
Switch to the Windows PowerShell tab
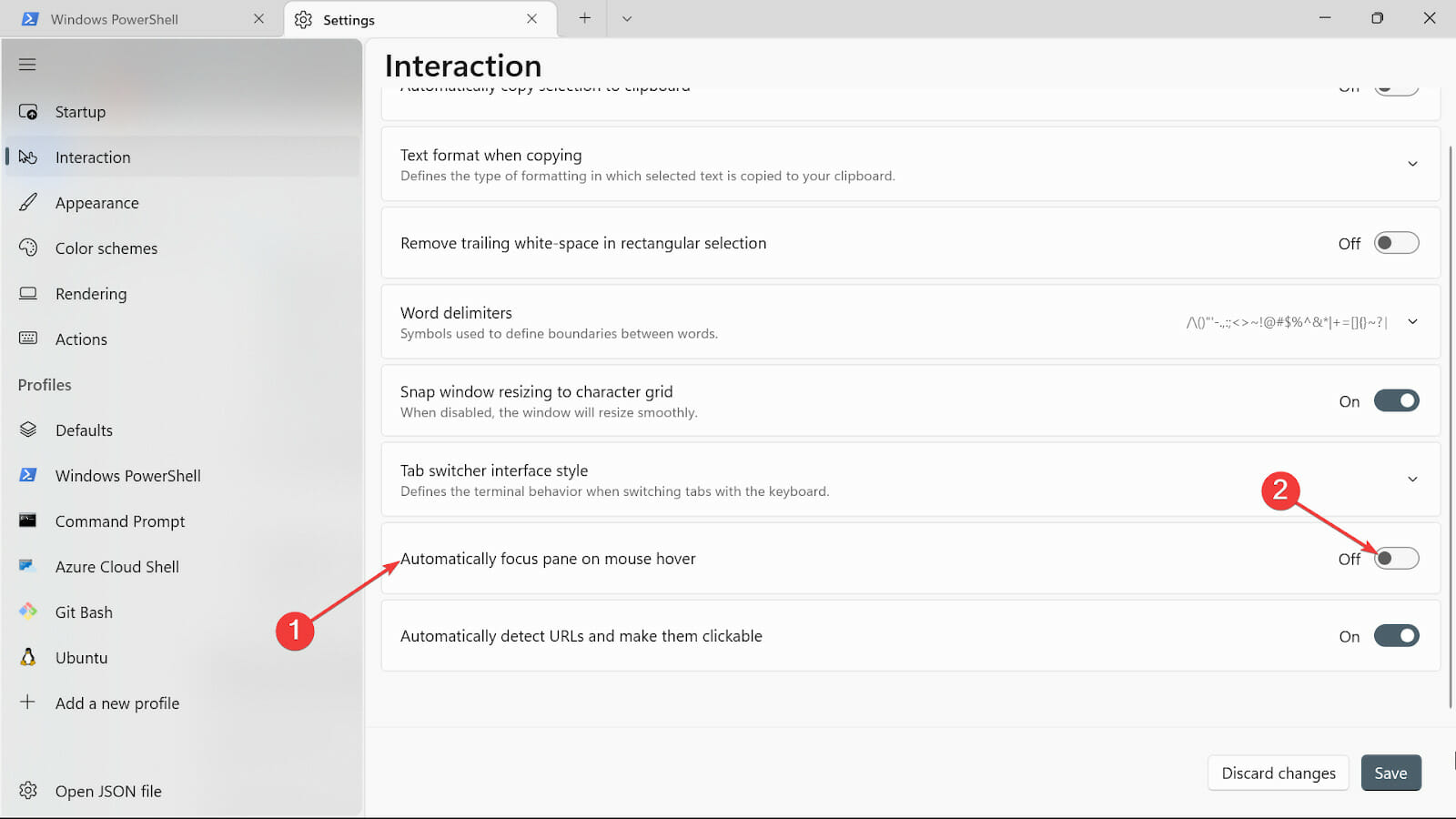tap(140, 19)
